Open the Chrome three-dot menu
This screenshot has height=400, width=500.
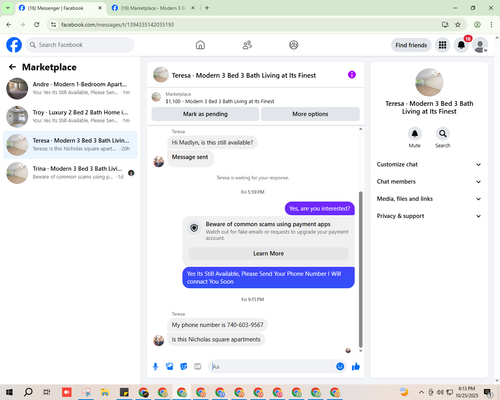click(x=491, y=25)
